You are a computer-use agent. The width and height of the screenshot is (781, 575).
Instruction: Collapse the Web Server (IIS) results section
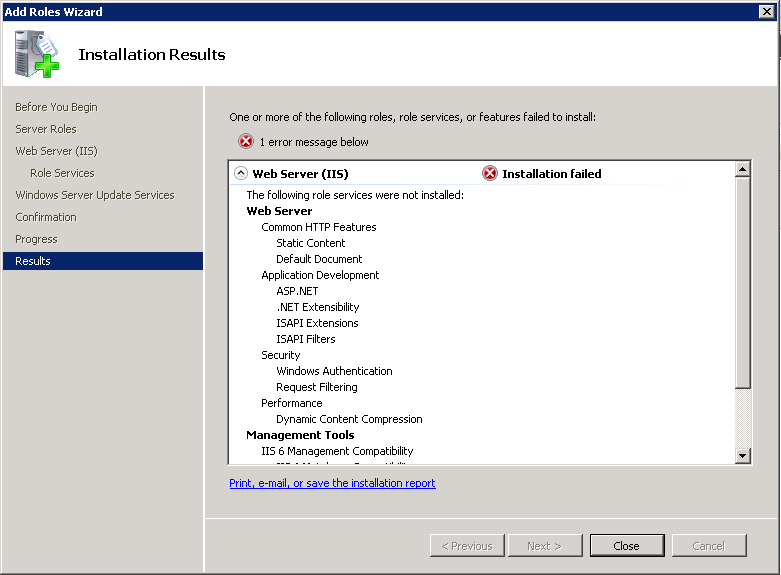click(x=241, y=173)
